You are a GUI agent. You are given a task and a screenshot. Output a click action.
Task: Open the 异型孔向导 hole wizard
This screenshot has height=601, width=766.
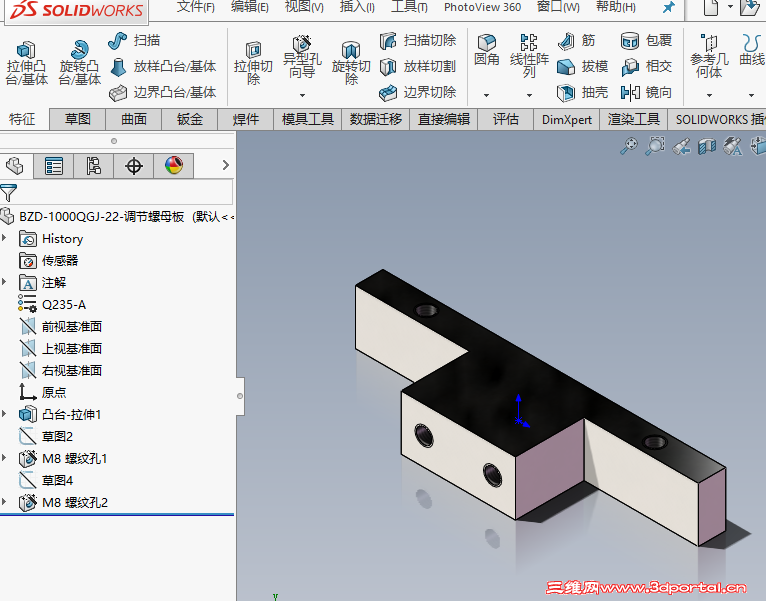(302, 57)
